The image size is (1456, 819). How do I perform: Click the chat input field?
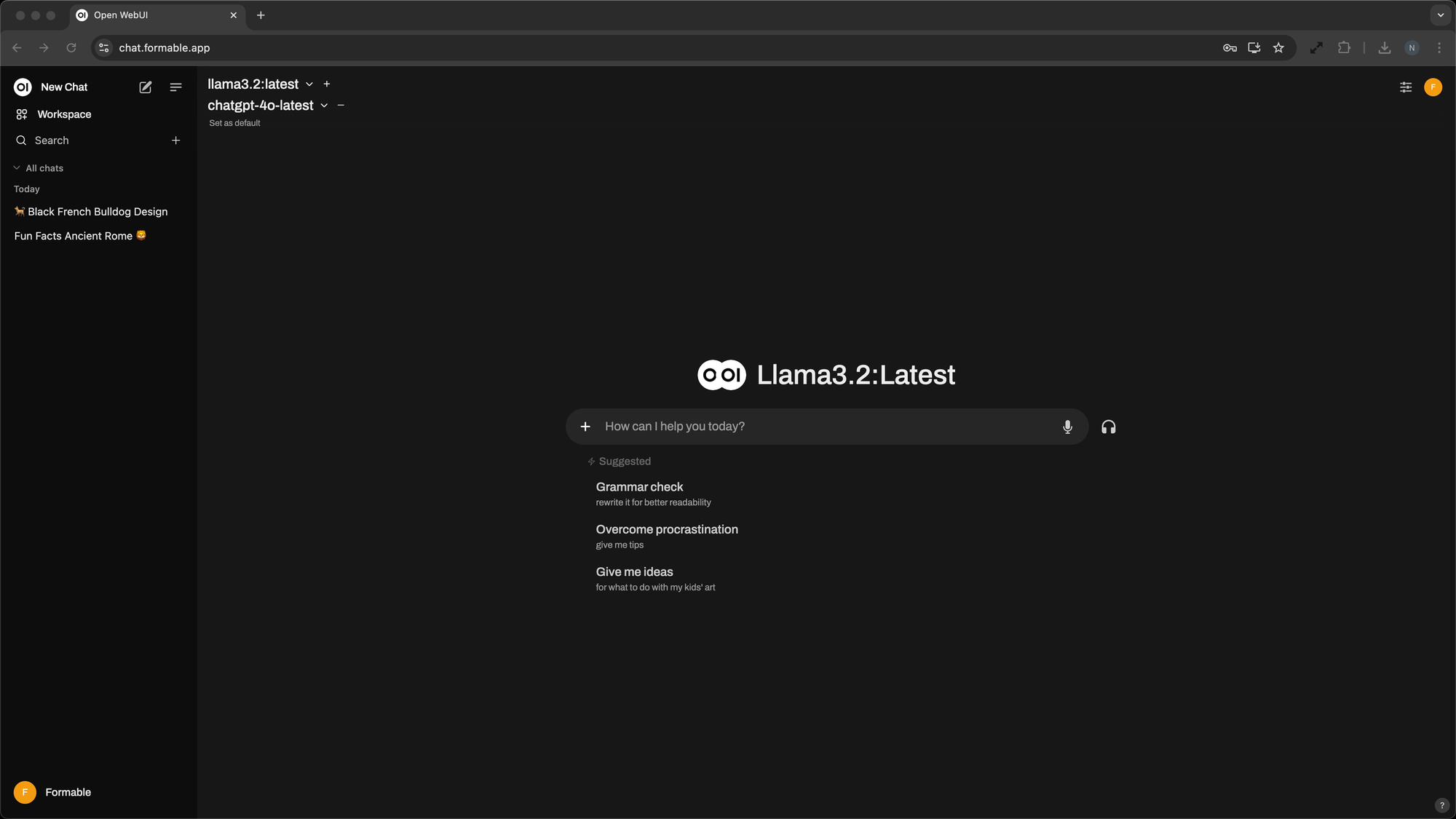pos(826,426)
